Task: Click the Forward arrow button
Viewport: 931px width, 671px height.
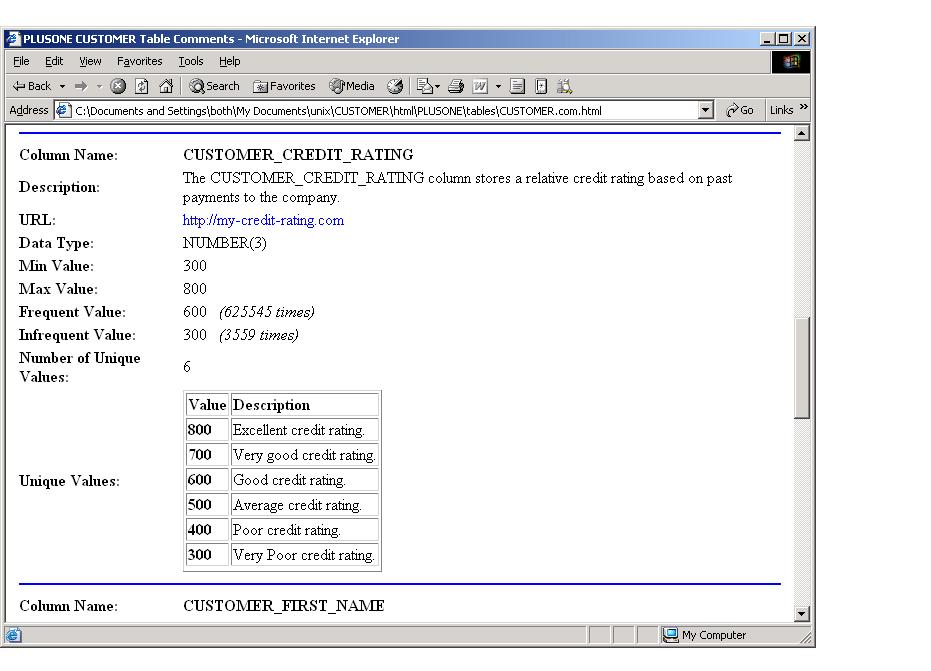Action: click(81, 86)
